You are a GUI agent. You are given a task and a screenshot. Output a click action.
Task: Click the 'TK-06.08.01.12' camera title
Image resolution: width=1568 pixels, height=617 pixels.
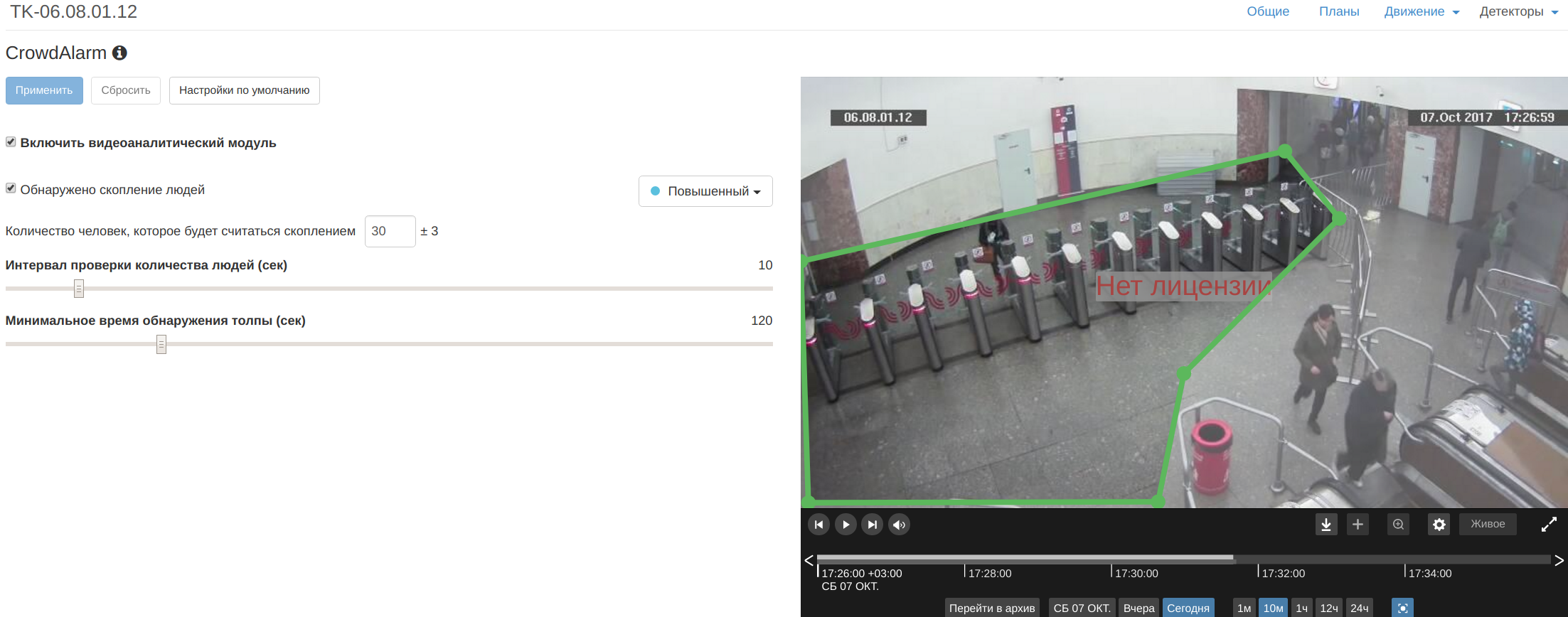pyautogui.click(x=73, y=11)
